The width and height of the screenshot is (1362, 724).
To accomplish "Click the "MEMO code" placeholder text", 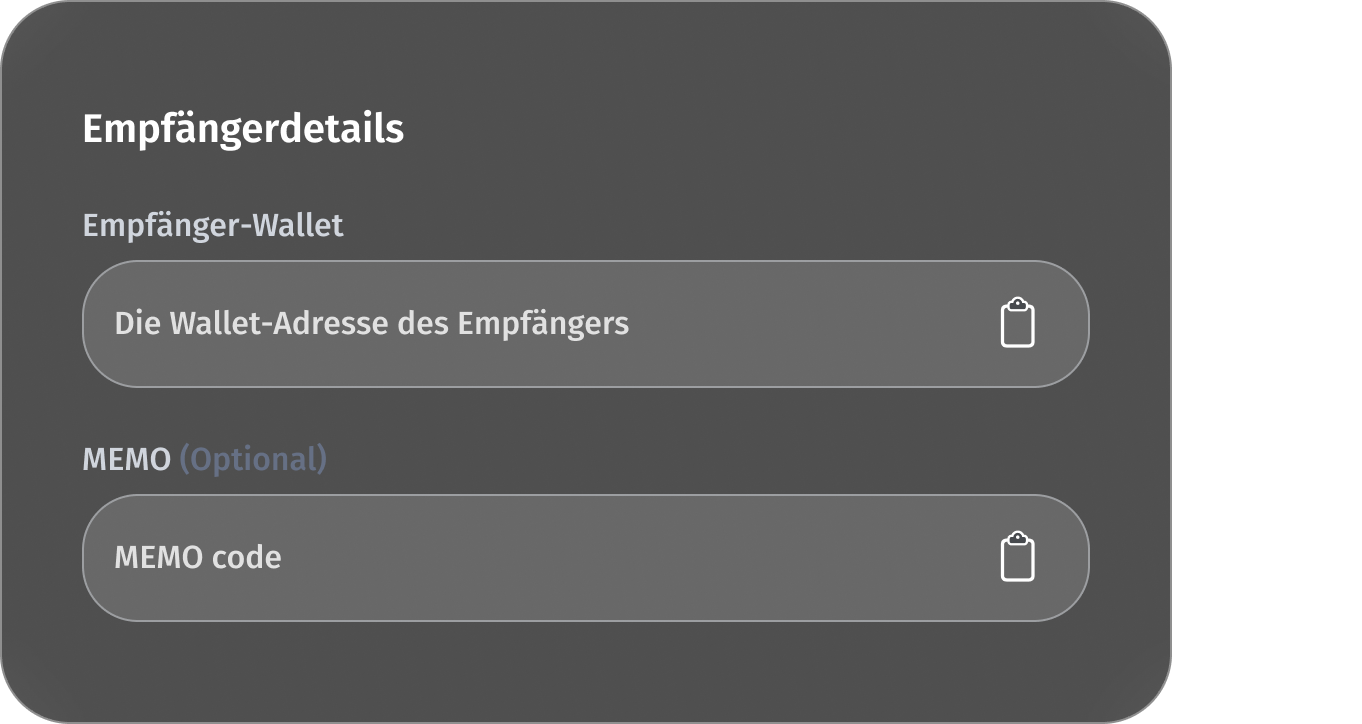I will 198,558.
